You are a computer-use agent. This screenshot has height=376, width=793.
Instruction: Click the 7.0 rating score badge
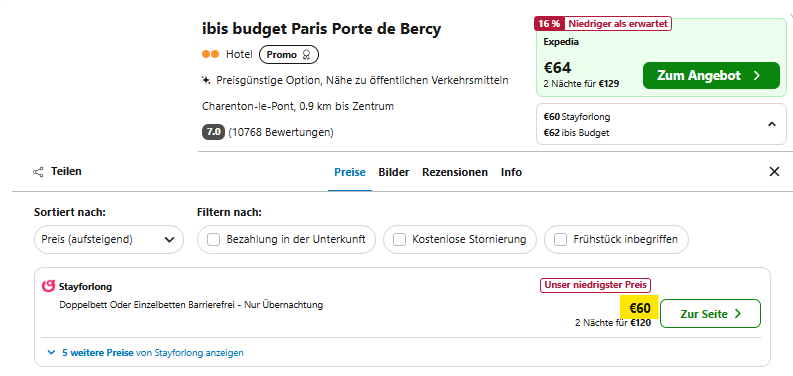(213, 133)
